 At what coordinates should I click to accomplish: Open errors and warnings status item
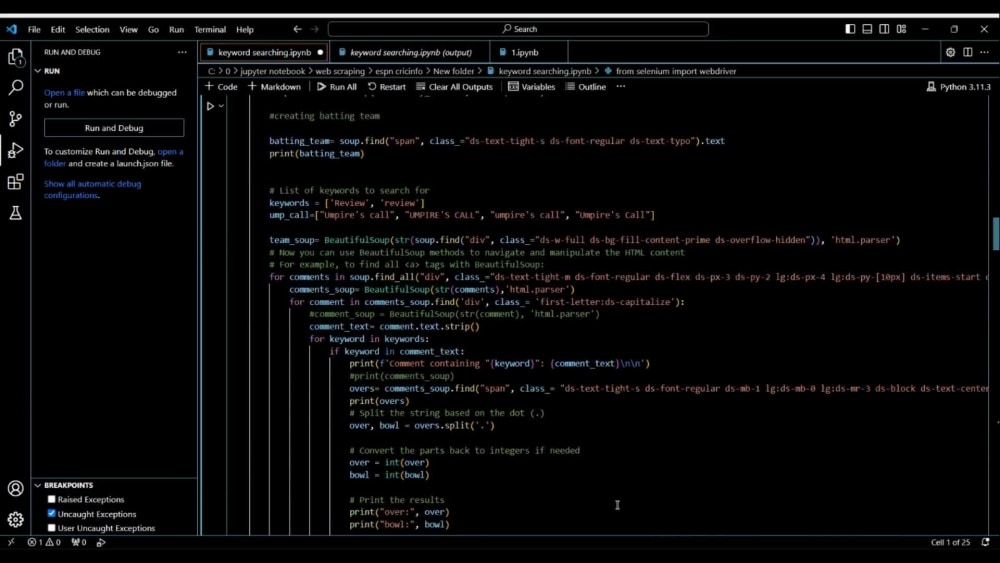[44, 543]
